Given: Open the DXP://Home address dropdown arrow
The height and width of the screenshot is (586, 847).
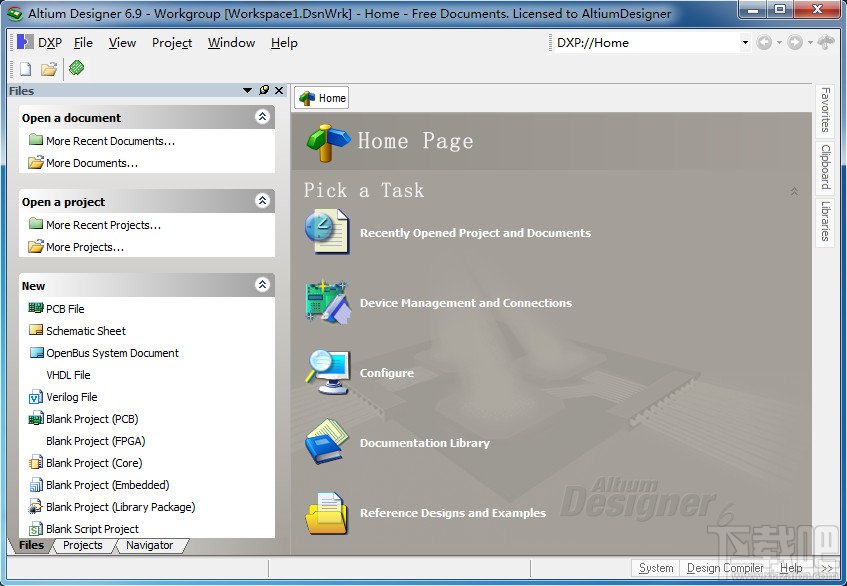Looking at the screenshot, I should tap(745, 43).
